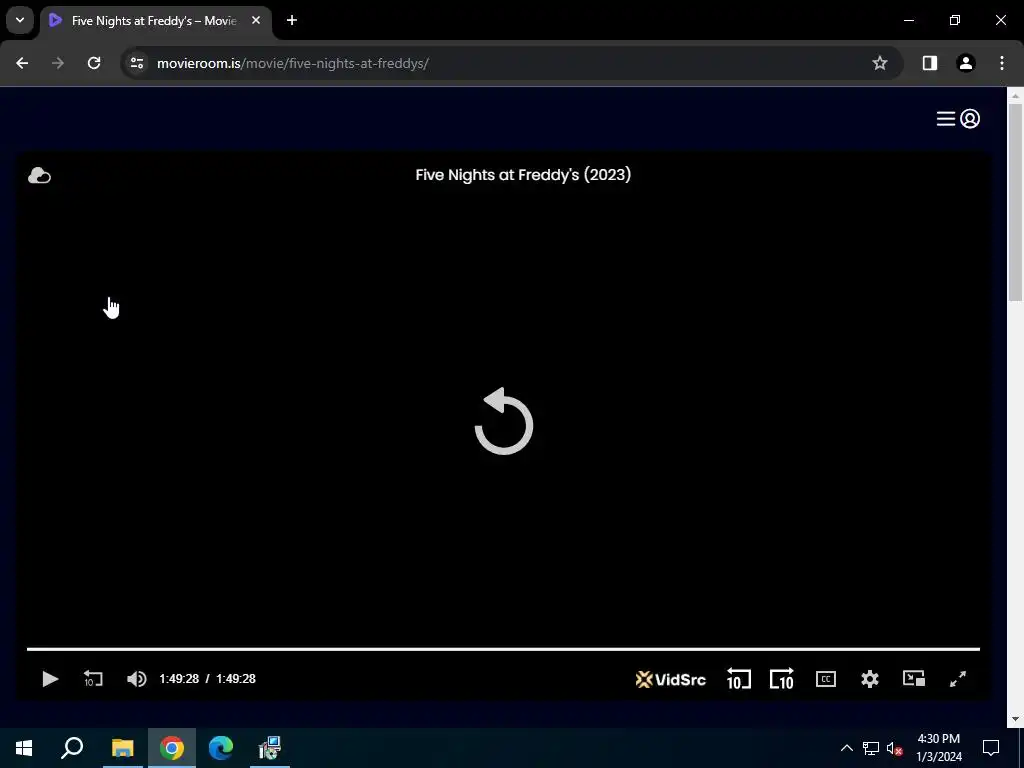
Task: Open File Explorer from the taskbar
Action: coord(122,748)
